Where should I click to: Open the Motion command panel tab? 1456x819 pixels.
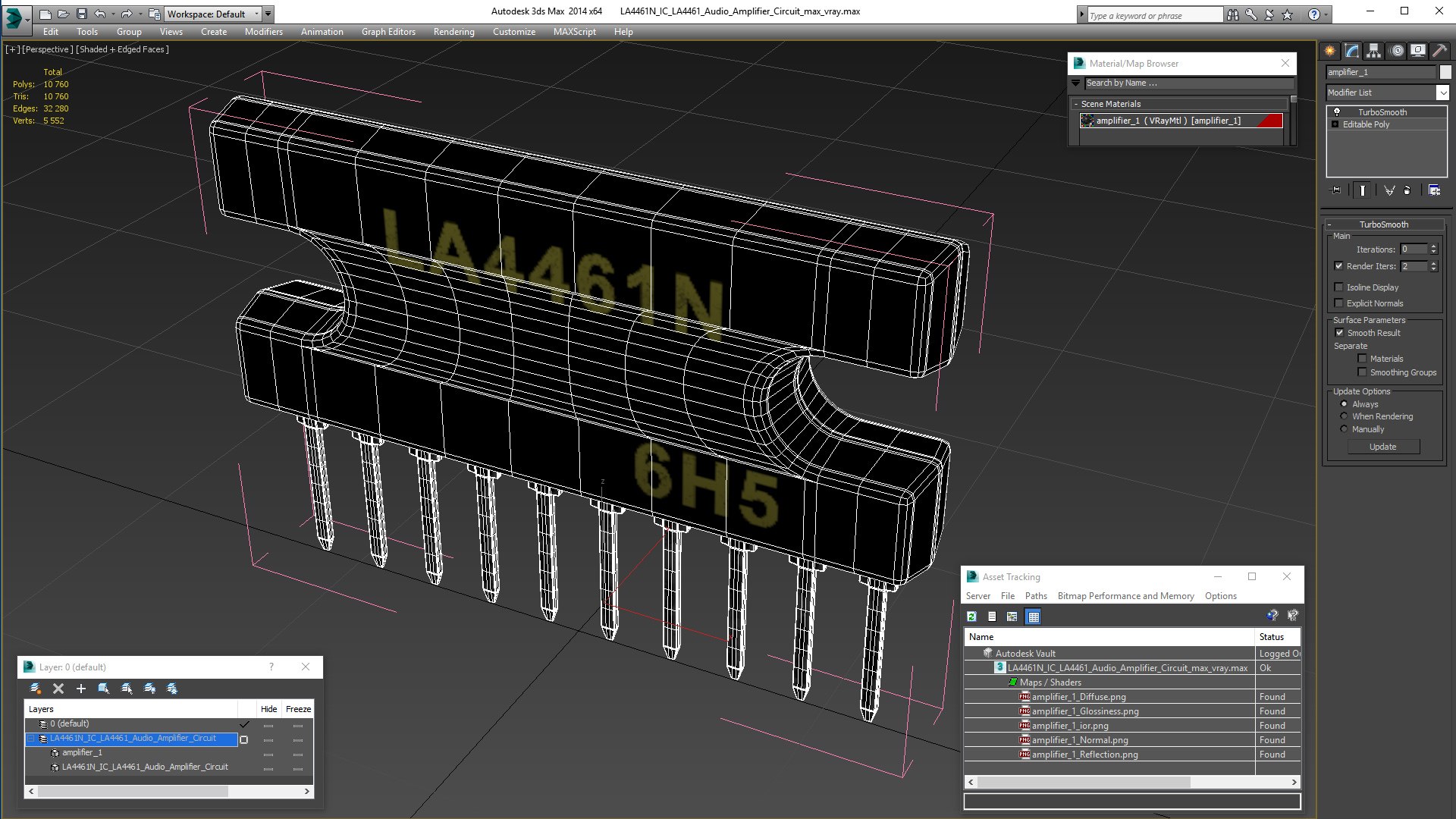(x=1396, y=51)
